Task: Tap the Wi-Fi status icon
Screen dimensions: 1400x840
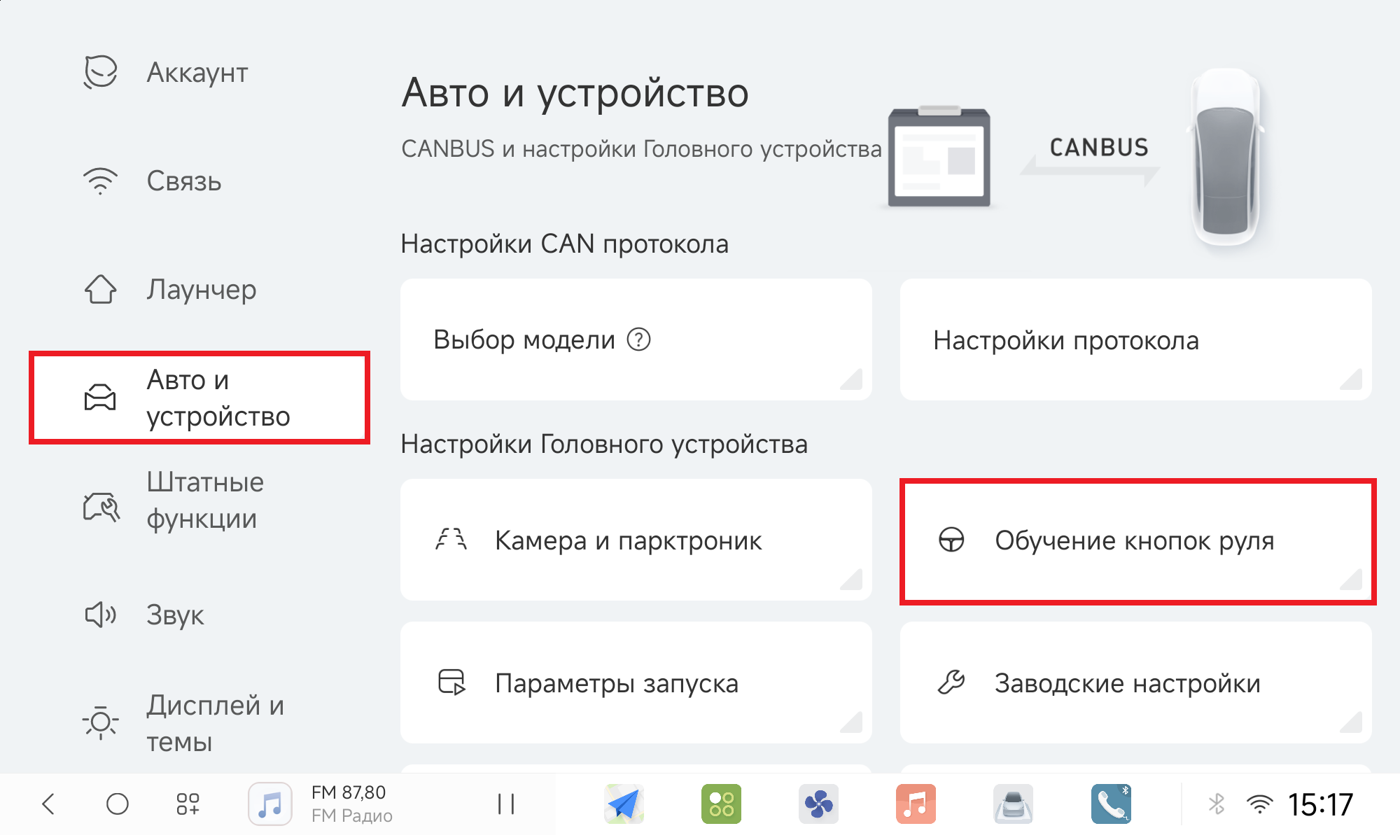Action: pyautogui.click(x=1259, y=804)
